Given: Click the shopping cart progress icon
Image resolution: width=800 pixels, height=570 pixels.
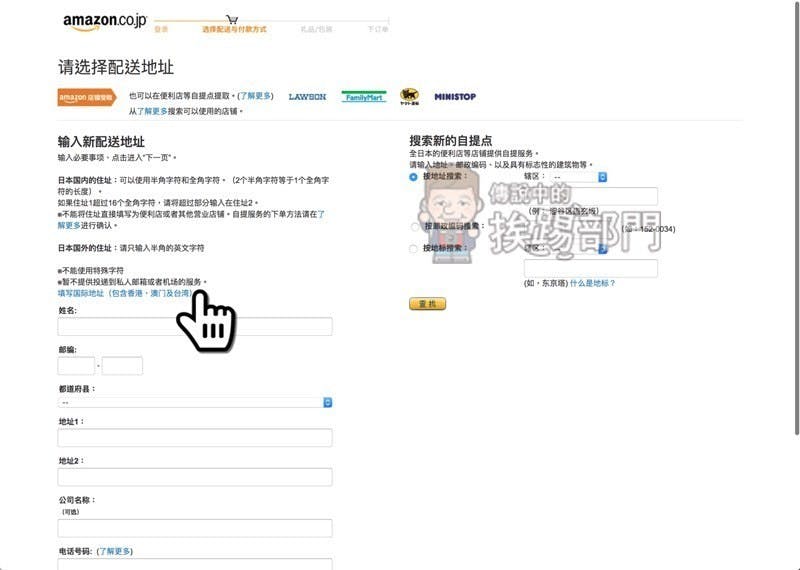Looking at the screenshot, I should pos(232,20).
